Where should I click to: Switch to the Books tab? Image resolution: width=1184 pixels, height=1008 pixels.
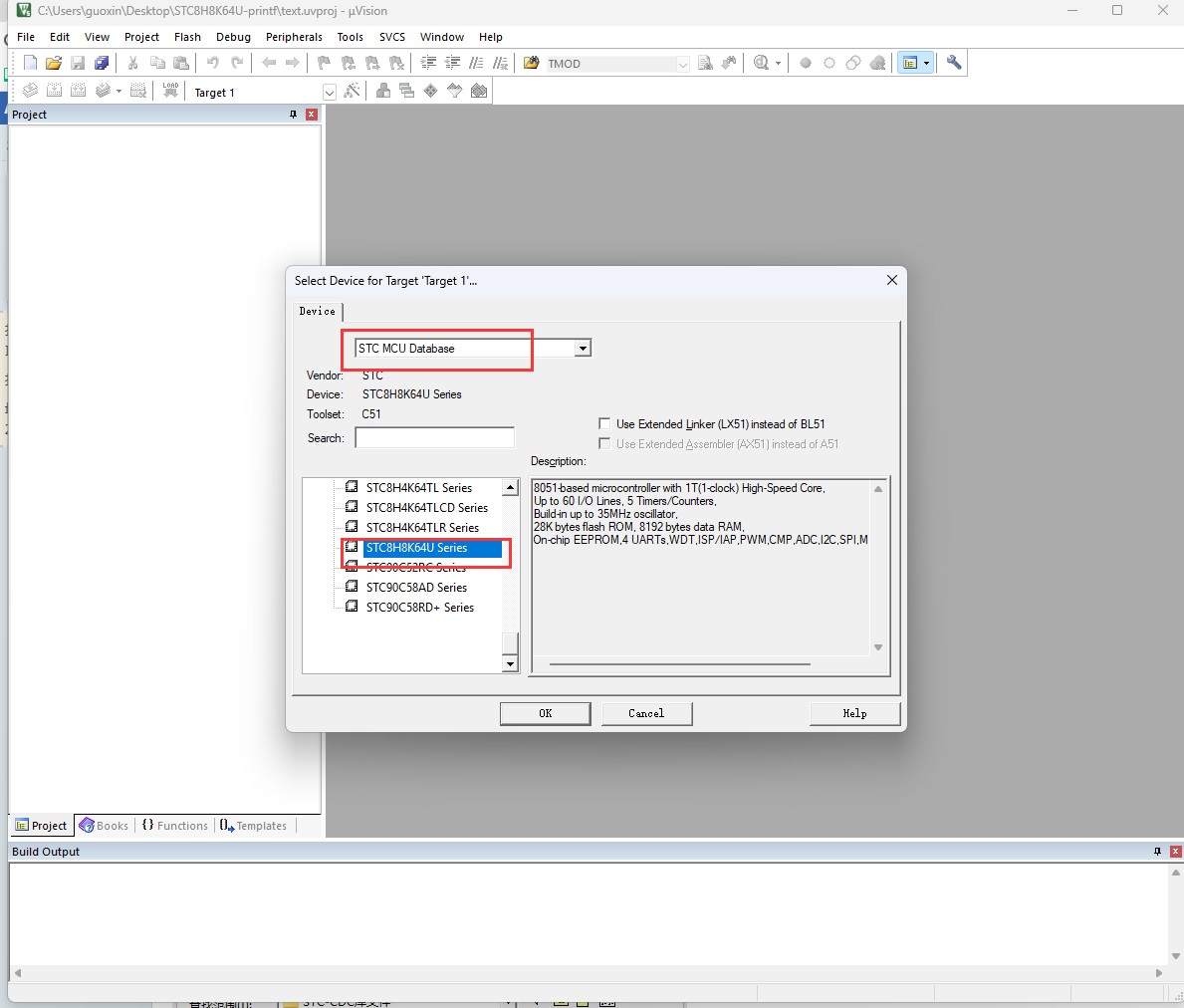tap(105, 826)
